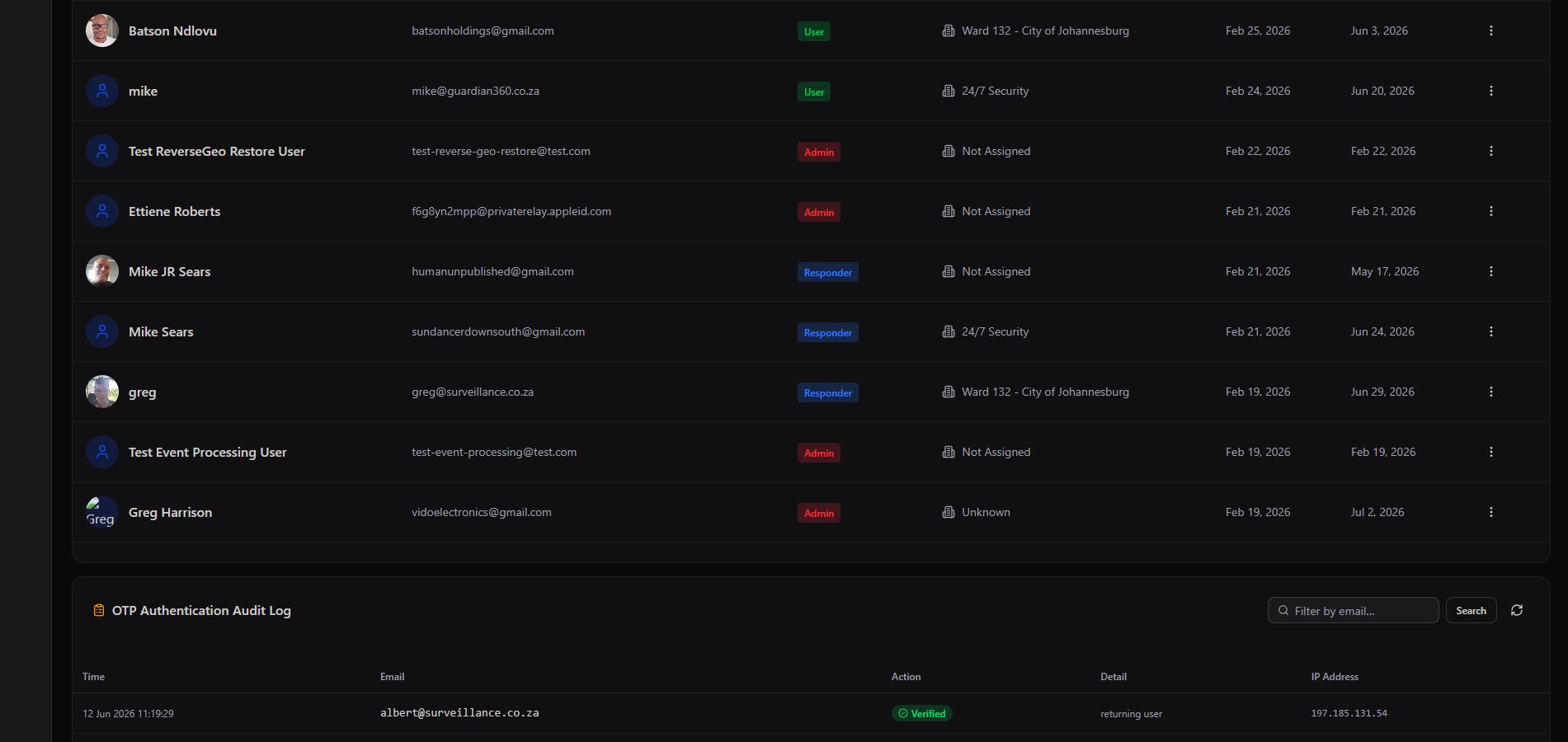1568x742 pixels.
Task: Click Test Event Processing User's avatar icon
Action: (x=102, y=452)
